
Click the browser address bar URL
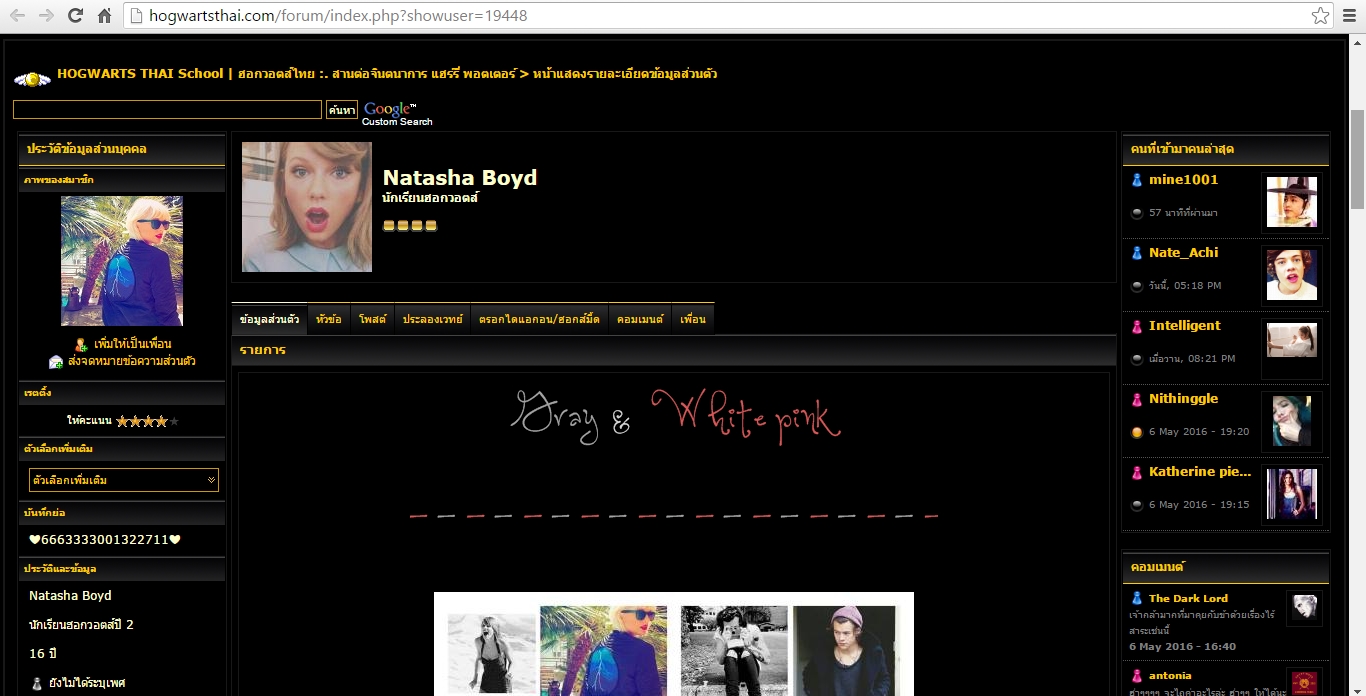338,16
